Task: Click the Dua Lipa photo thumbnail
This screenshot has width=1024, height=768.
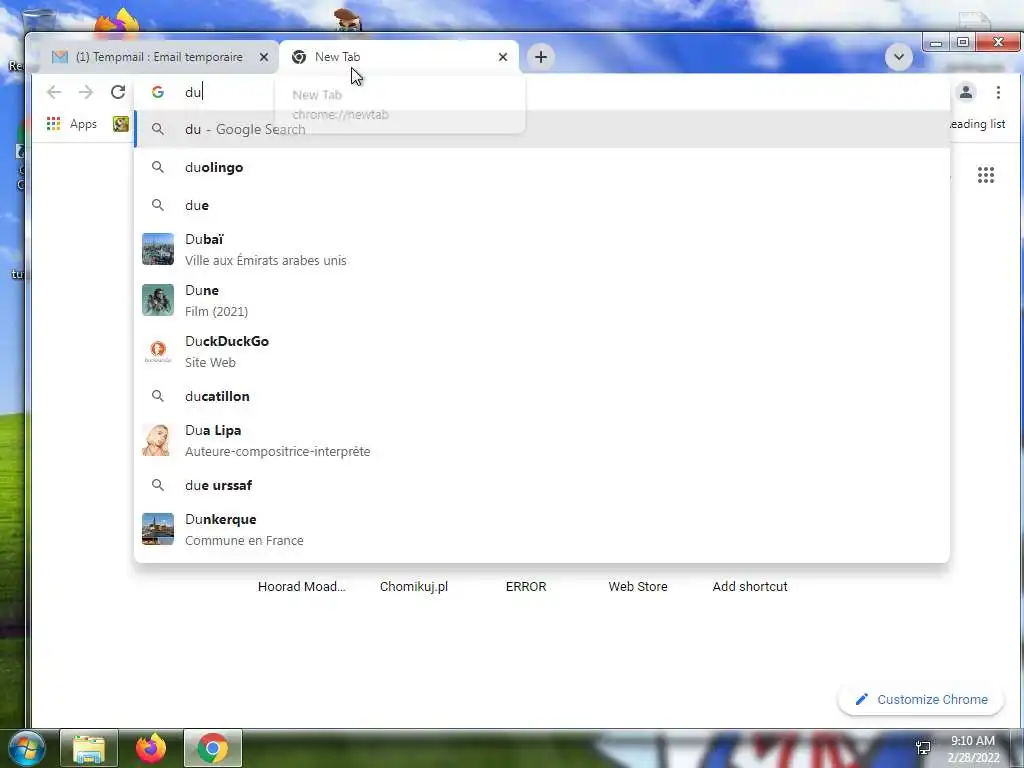Action: pos(158,440)
